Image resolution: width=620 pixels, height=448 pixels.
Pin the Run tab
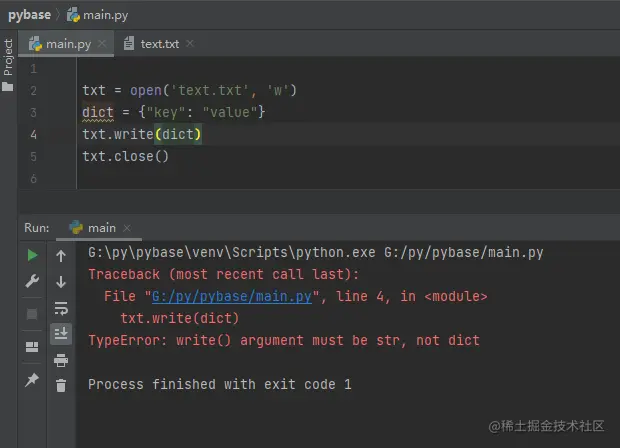(32, 380)
